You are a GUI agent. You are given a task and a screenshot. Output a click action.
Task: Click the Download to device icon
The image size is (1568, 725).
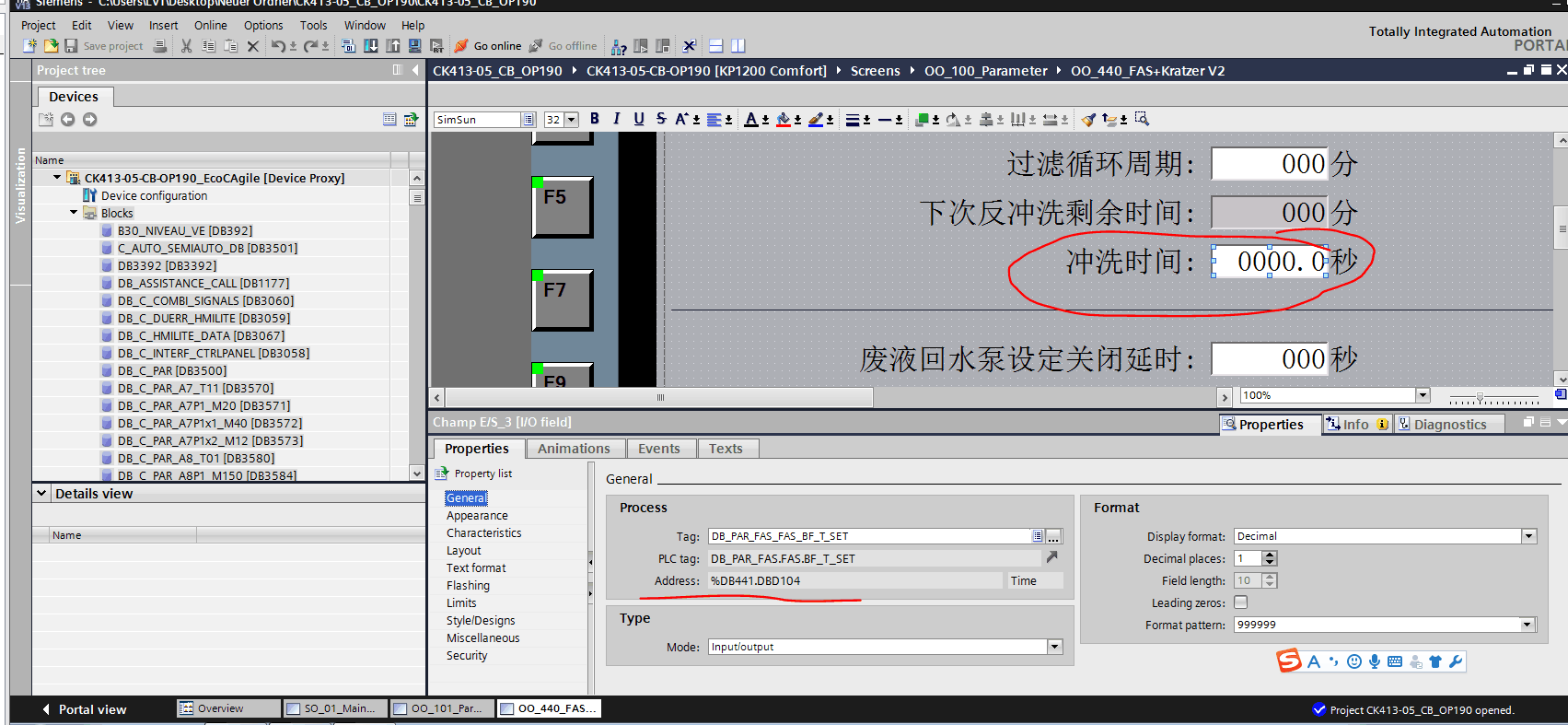coord(371,46)
